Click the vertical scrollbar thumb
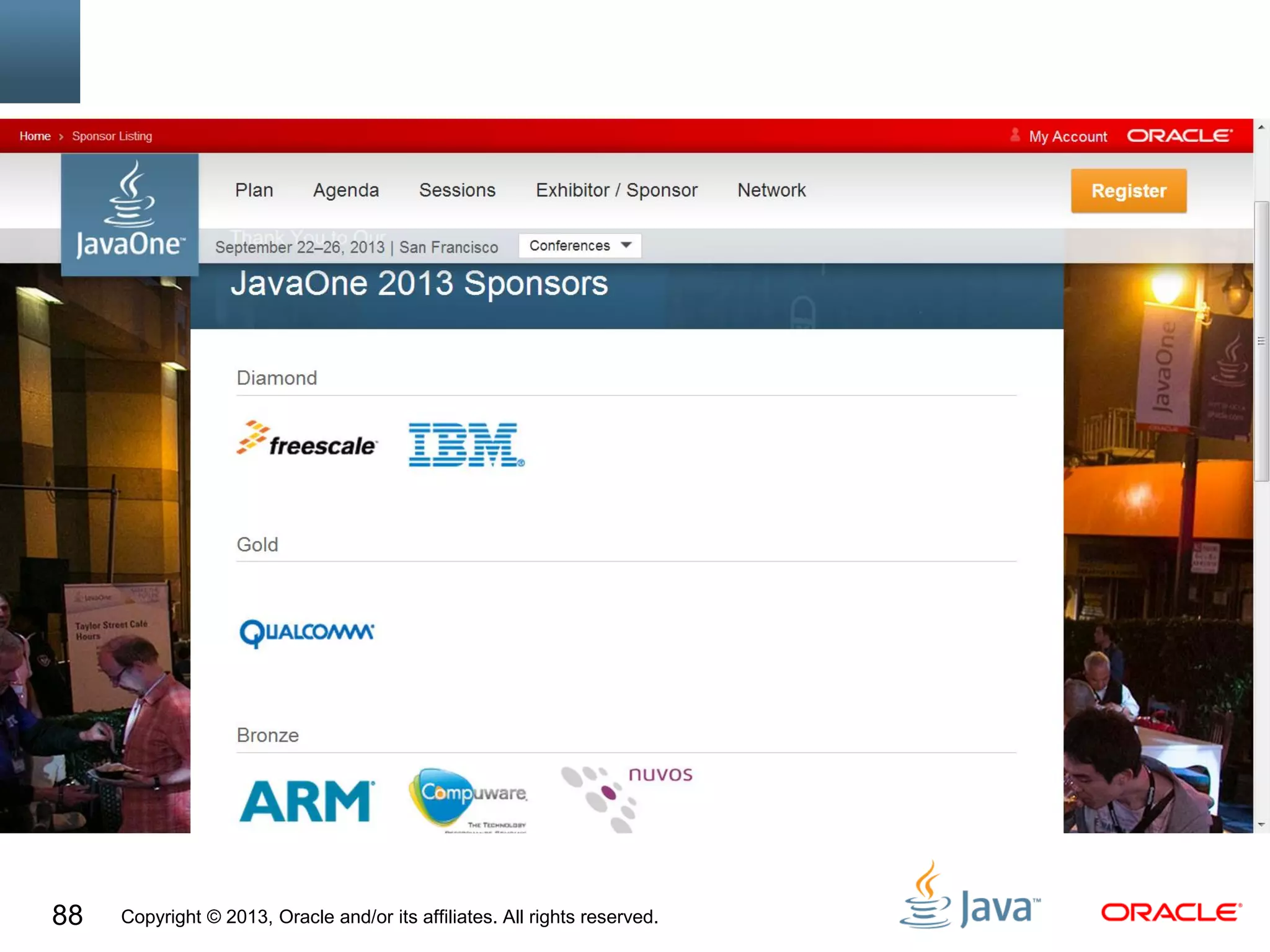Viewport: 1270px width, 952px height. (x=1261, y=341)
